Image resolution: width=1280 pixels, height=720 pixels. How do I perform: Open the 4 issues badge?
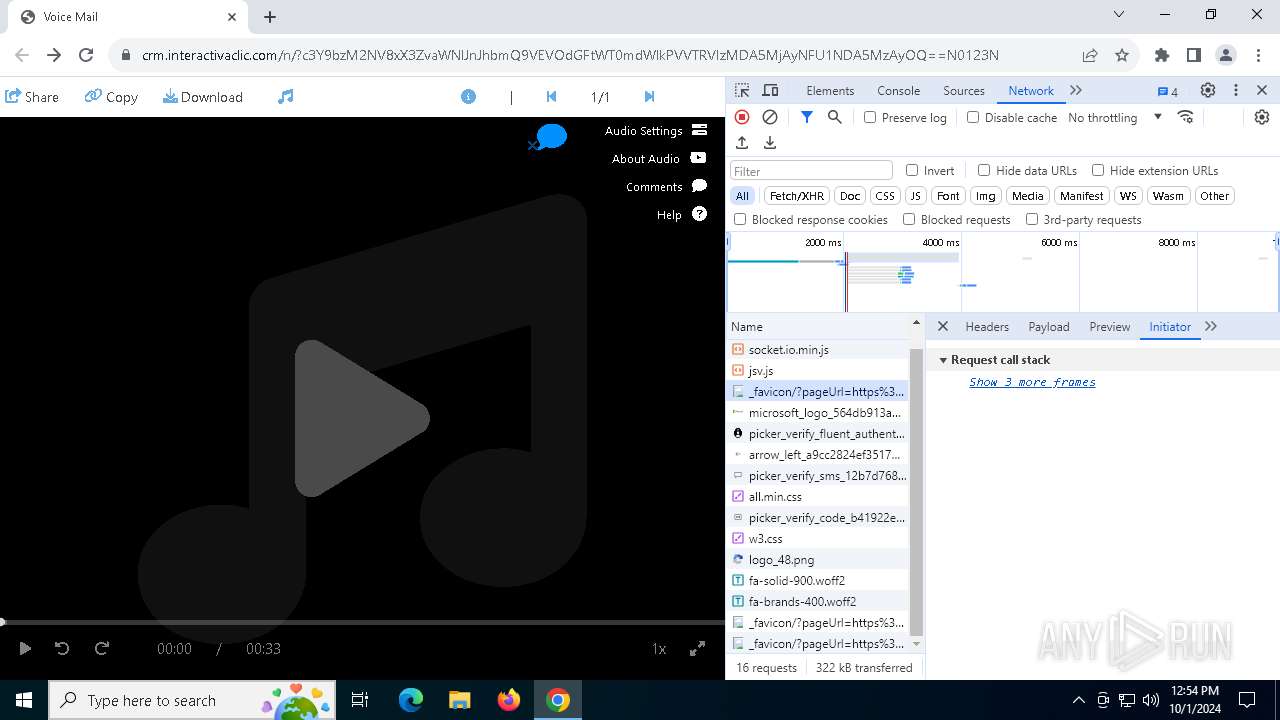pyautogui.click(x=1168, y=91)
